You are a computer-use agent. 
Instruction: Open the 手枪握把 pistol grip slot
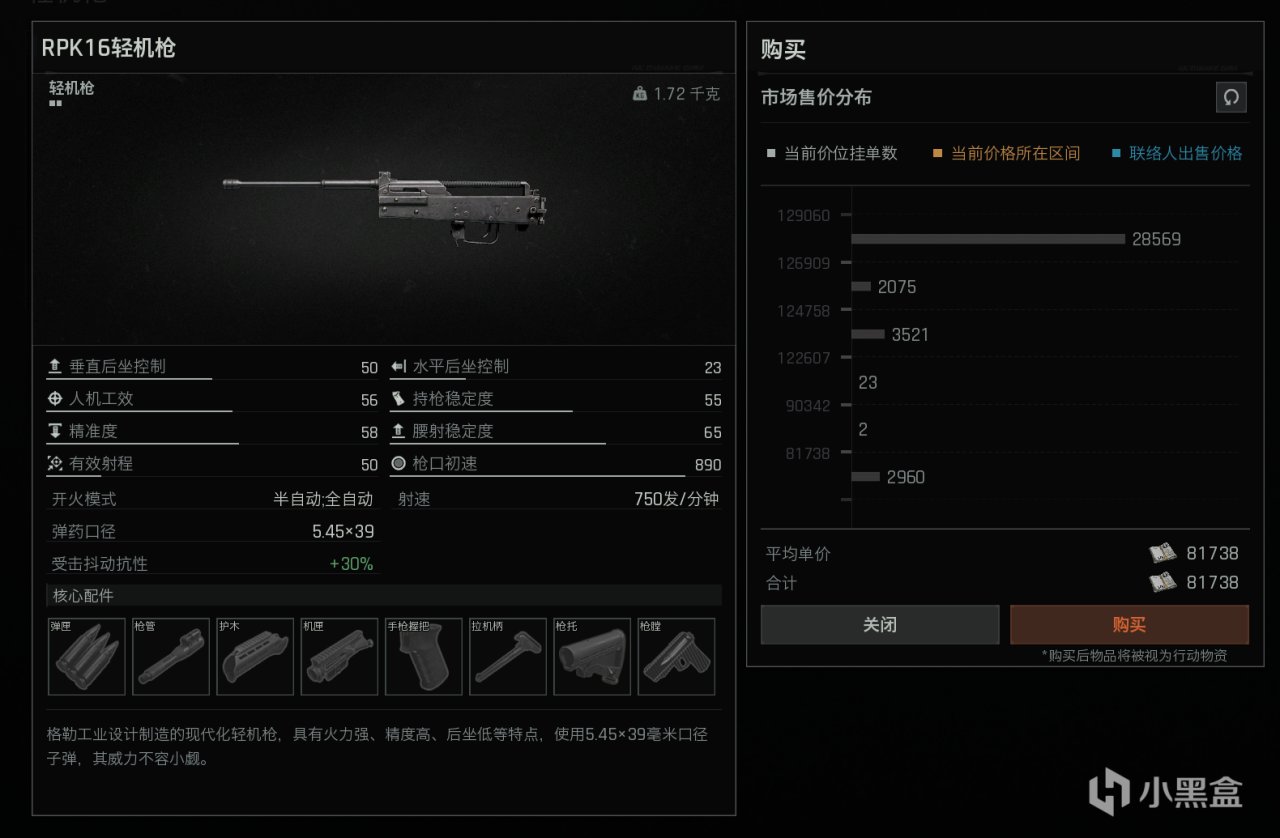(x=424, y=656)
